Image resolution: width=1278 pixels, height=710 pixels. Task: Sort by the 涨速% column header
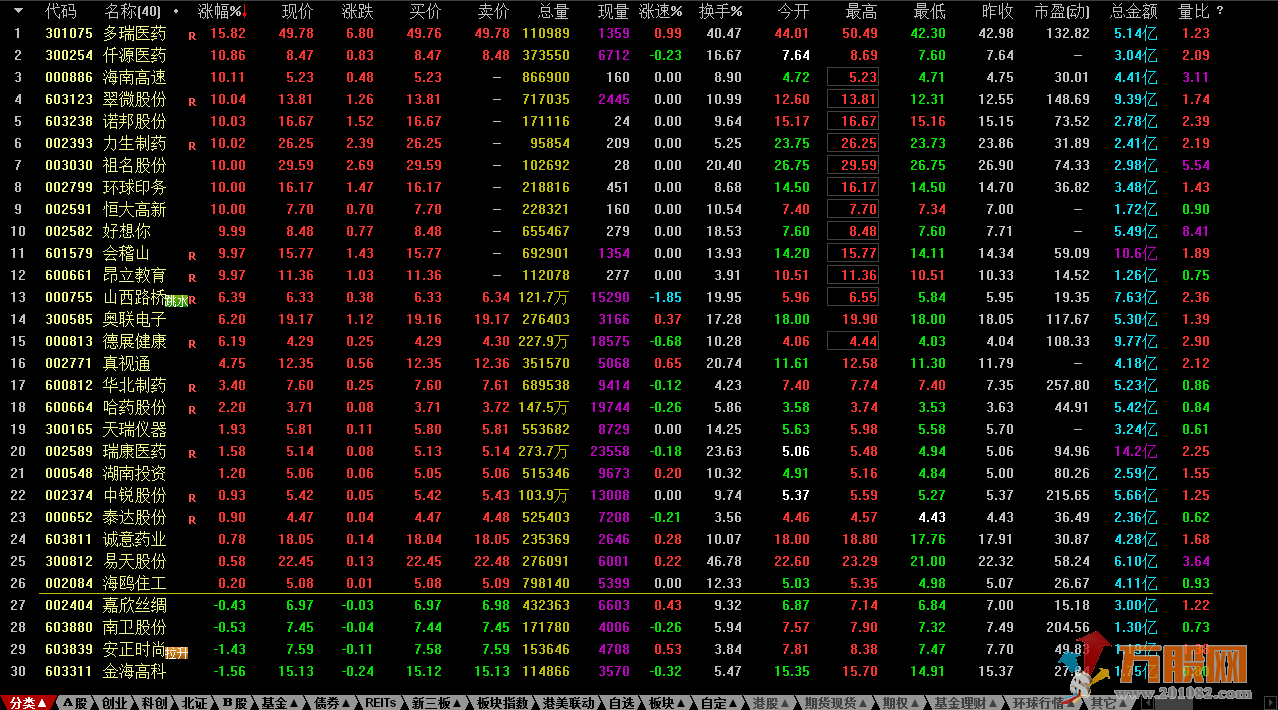pyautogui.click(x=661, y=12)
